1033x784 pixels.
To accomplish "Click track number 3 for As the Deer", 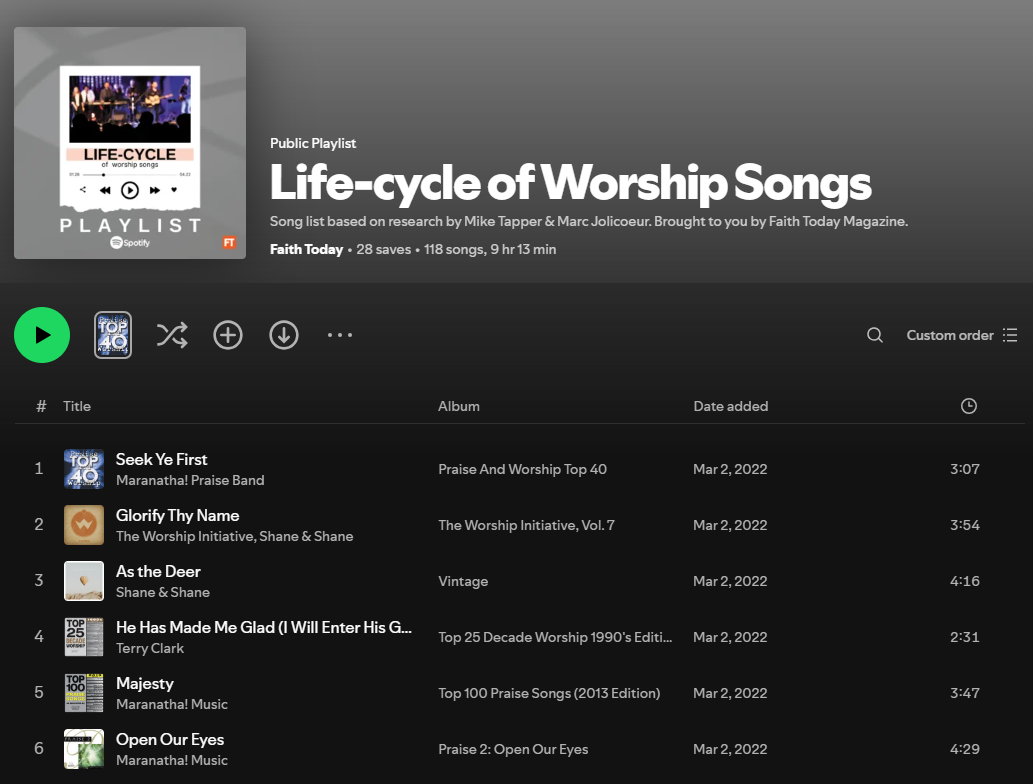I will 39,580.
